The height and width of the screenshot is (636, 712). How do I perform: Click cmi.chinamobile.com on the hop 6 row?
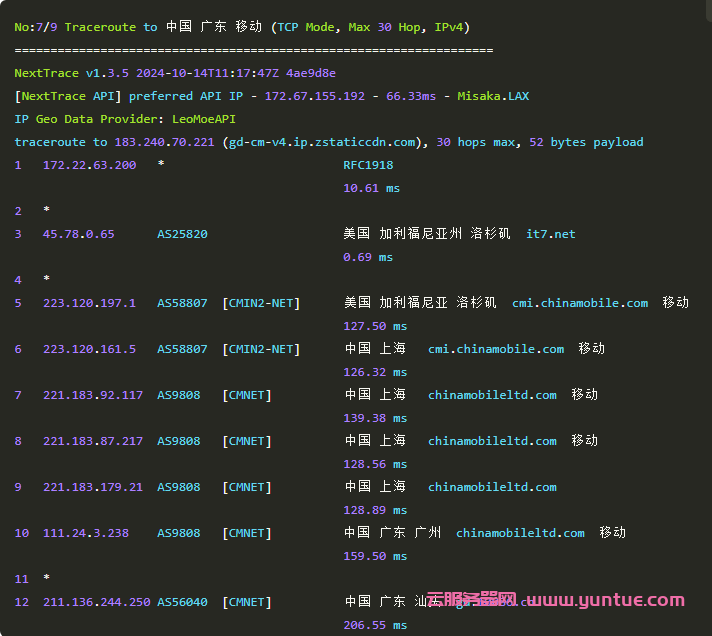[496, 349]
